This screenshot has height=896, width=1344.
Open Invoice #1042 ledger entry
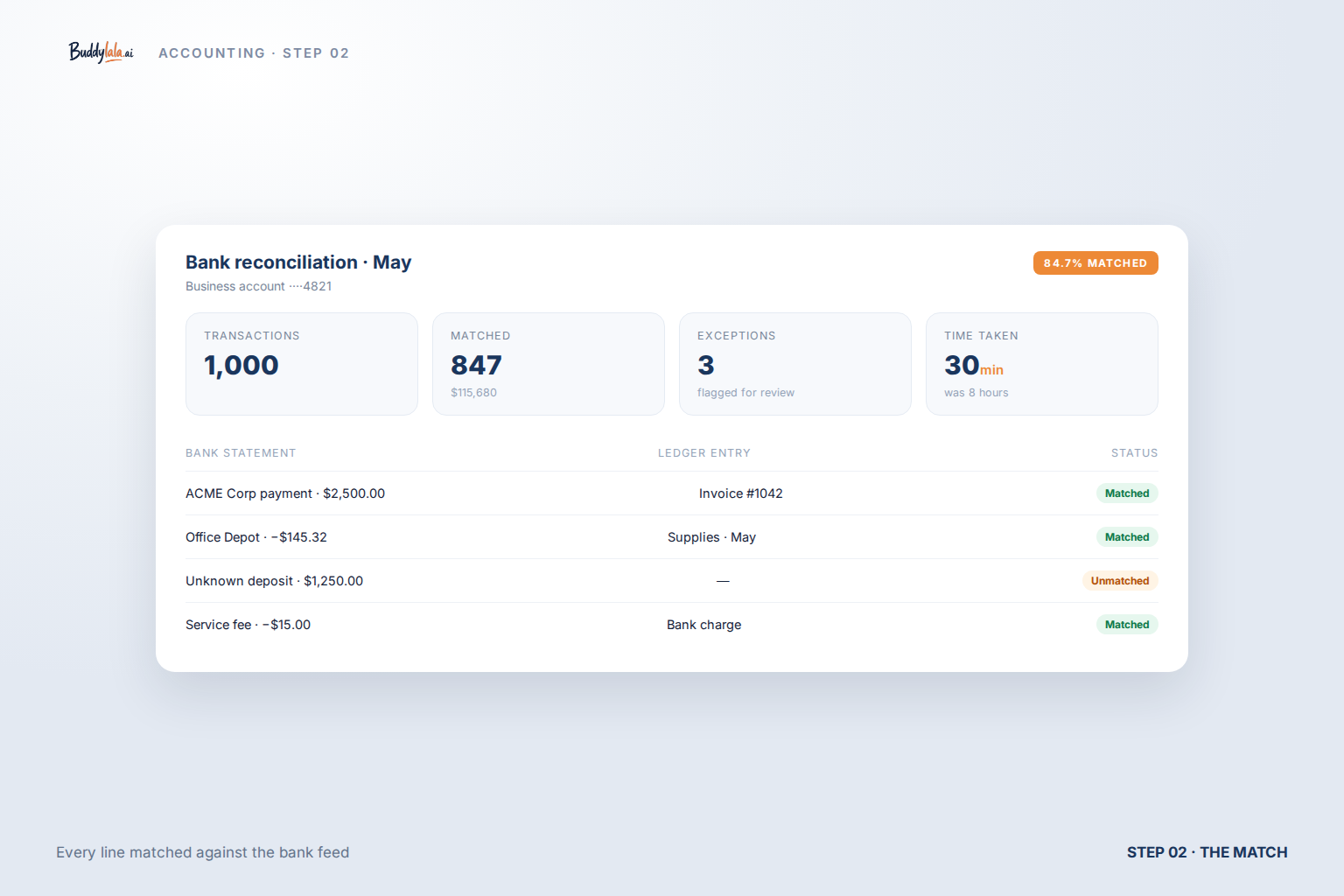[x=741, y=493]
